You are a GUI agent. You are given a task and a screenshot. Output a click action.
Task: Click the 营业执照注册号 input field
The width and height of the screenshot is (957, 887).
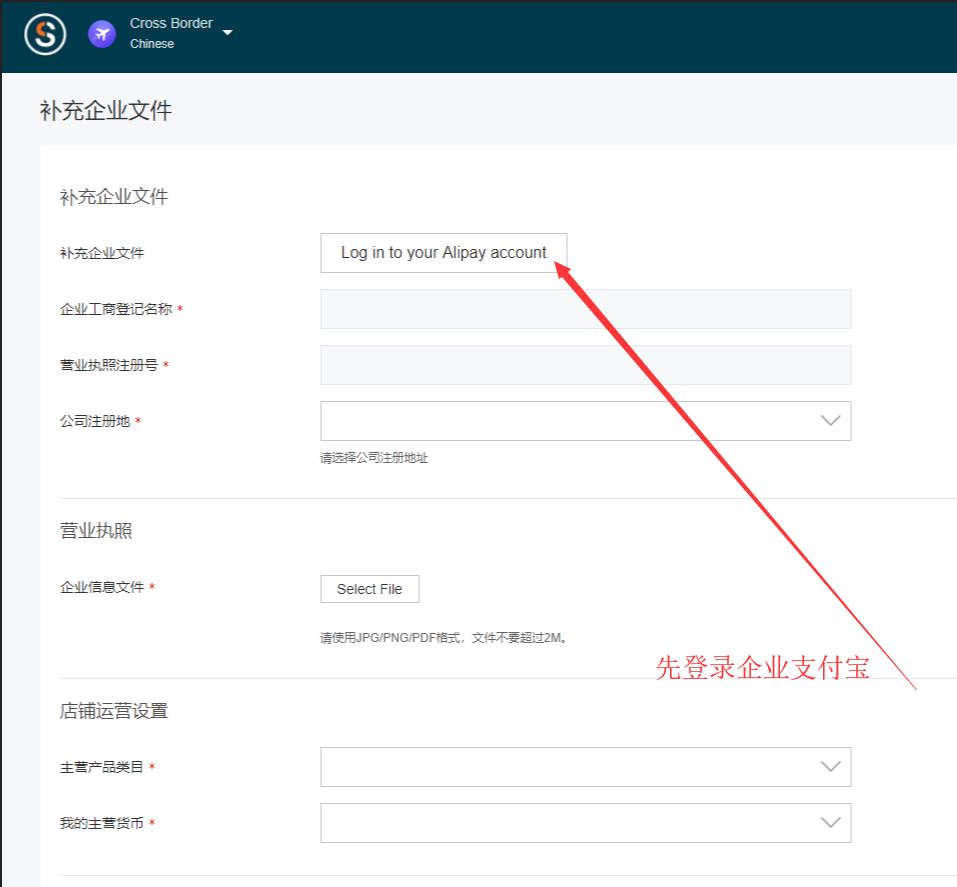(x=585, y=365)
